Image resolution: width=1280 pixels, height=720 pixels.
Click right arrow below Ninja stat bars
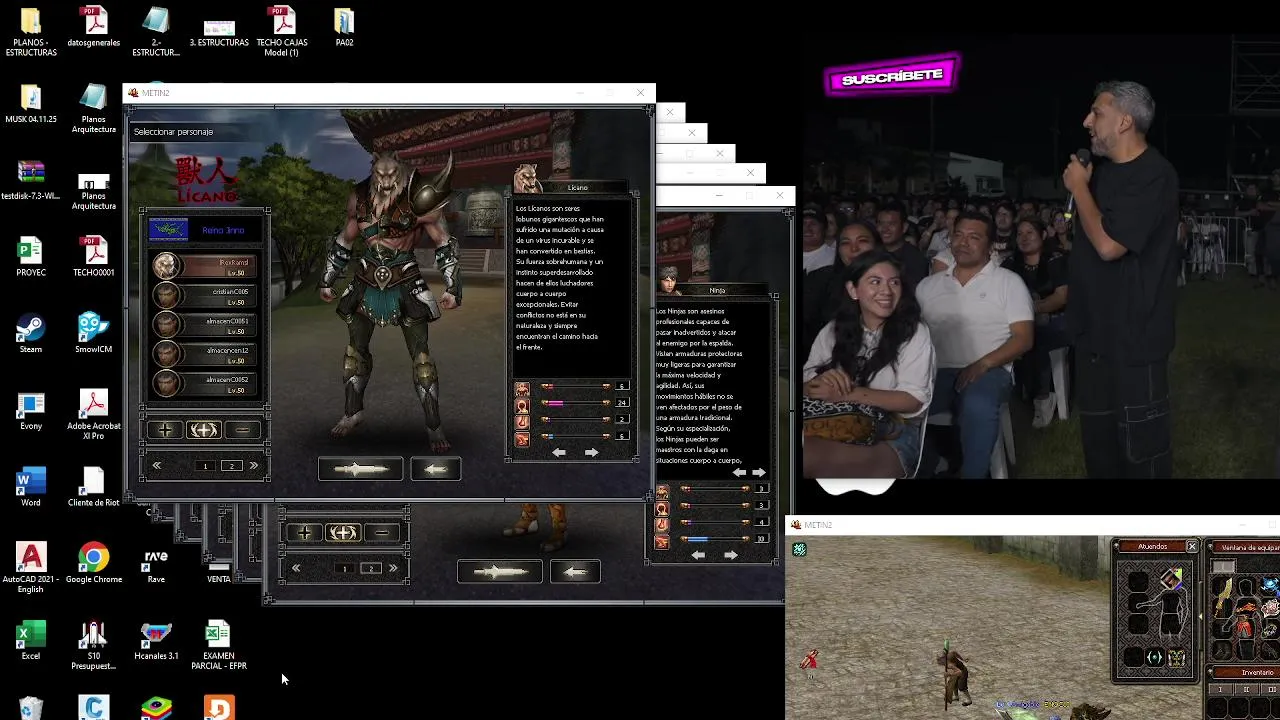tap(730, 555)
